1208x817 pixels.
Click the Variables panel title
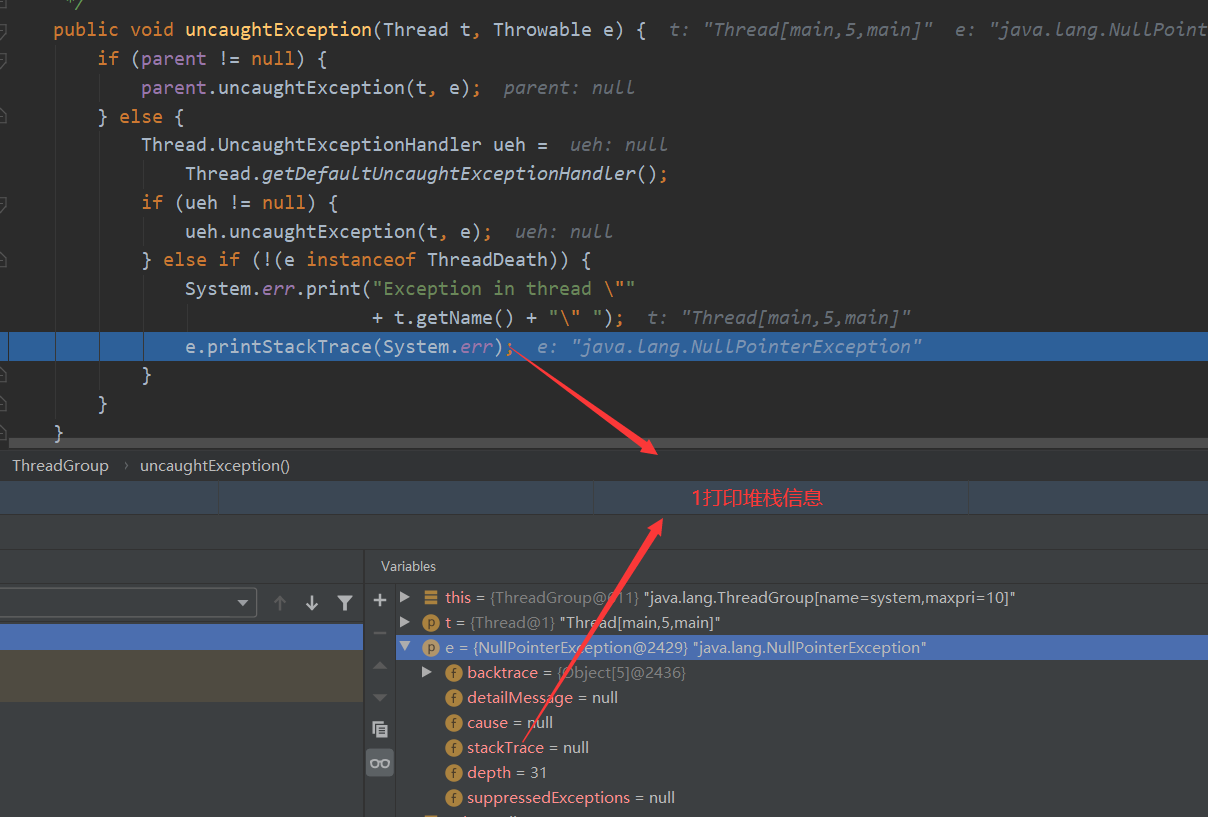click(408, 566)
